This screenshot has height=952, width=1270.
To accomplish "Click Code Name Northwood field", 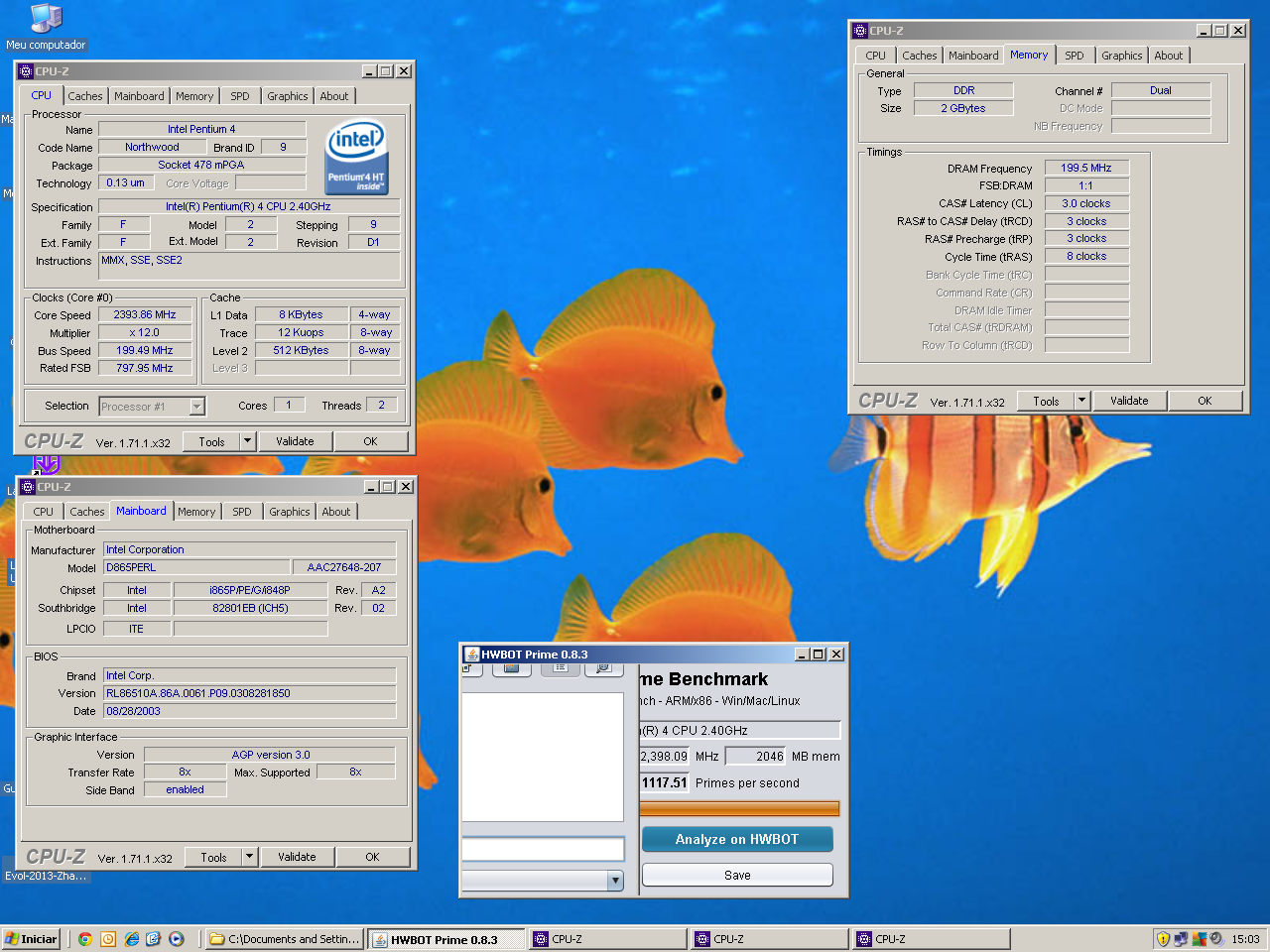I will (x=152, y=147).
